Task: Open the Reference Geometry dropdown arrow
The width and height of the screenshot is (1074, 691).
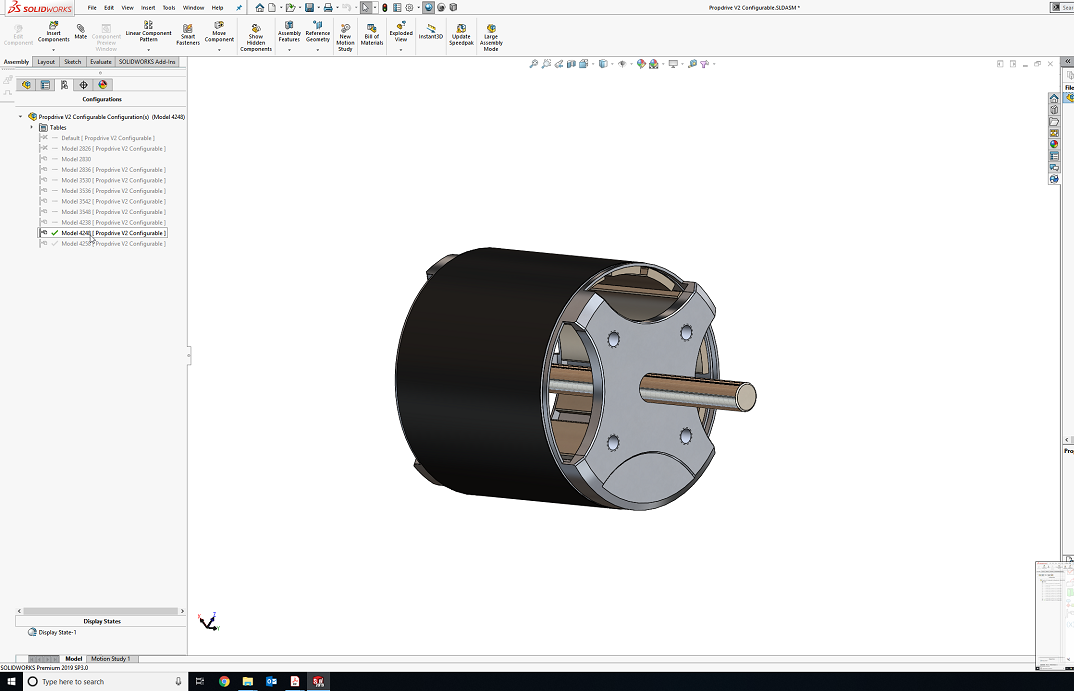Action: pyautogui.click(x=318, y=49)
